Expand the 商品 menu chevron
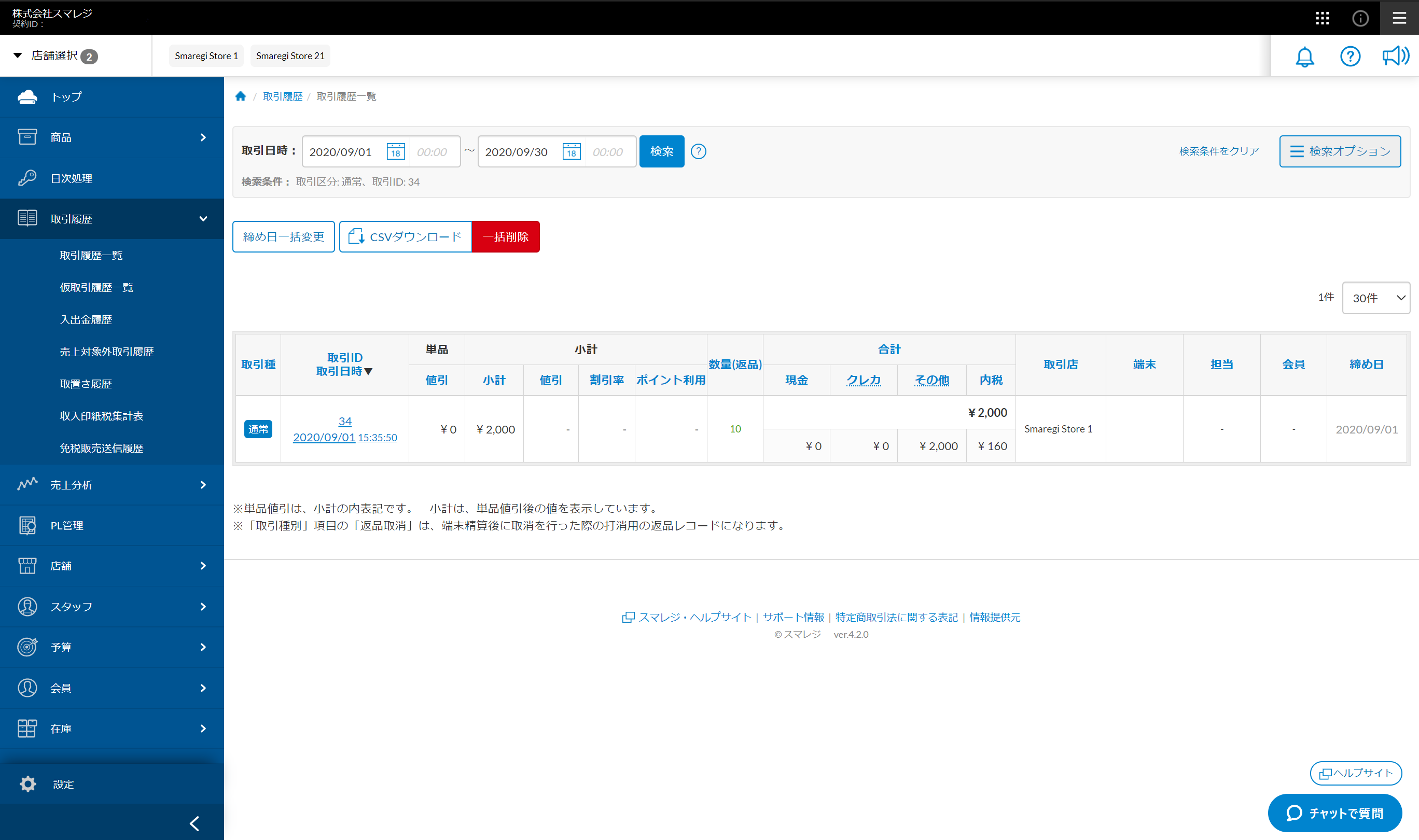This screenshot has height=840, width=1419. coord(203,137)
